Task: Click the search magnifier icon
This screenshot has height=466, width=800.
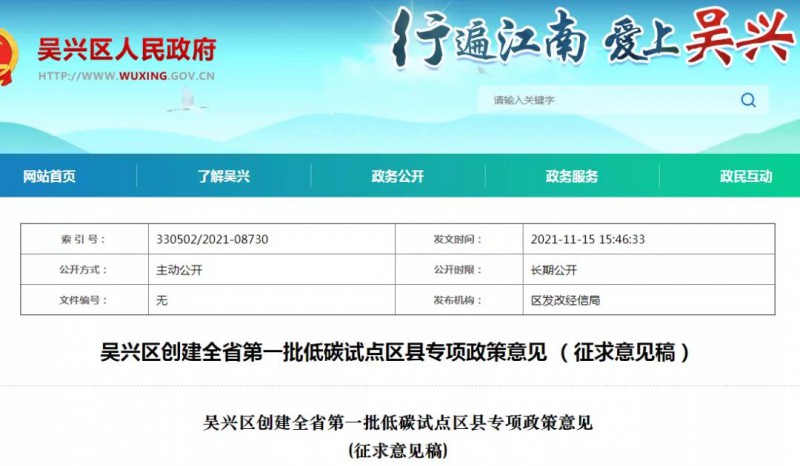Action: tap(747, 100)
